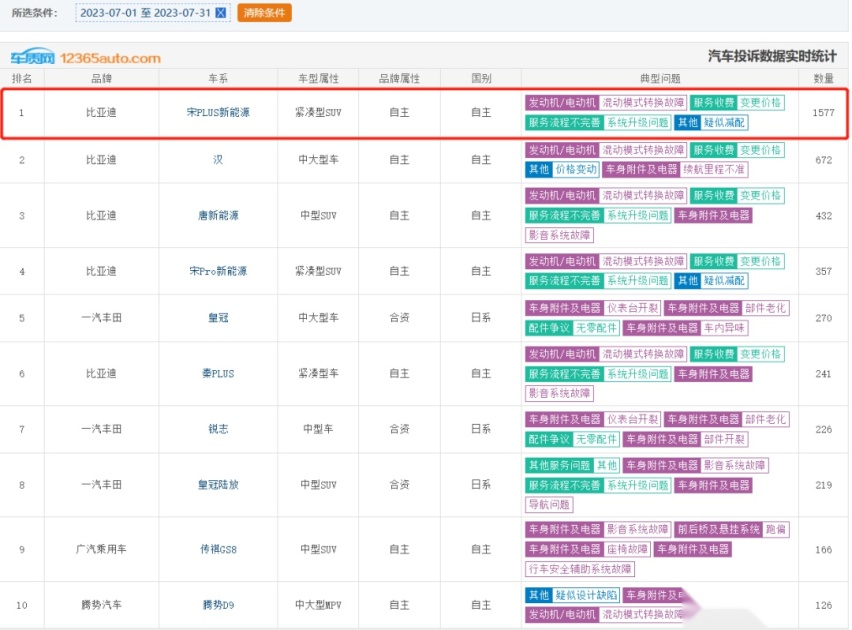Viewport: 852px width, 630px height.
Task: Click the 续航里程不准 issue tag
Action: 714,170
